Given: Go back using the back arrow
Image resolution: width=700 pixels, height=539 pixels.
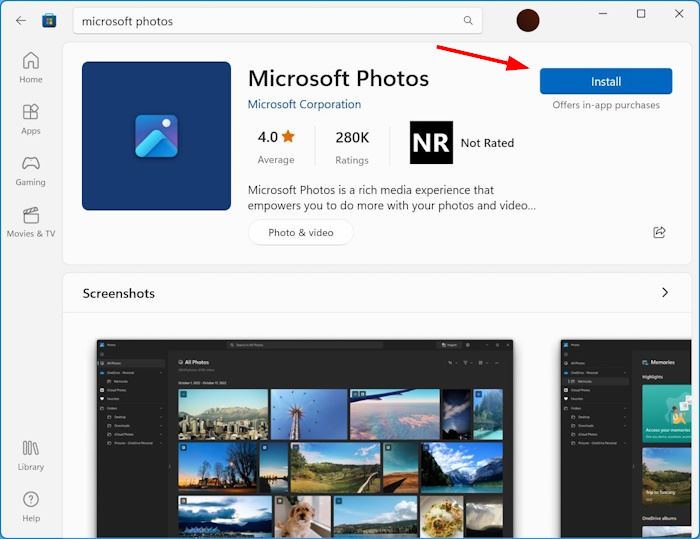Looking at the screenshot, I should coord(21,21).
